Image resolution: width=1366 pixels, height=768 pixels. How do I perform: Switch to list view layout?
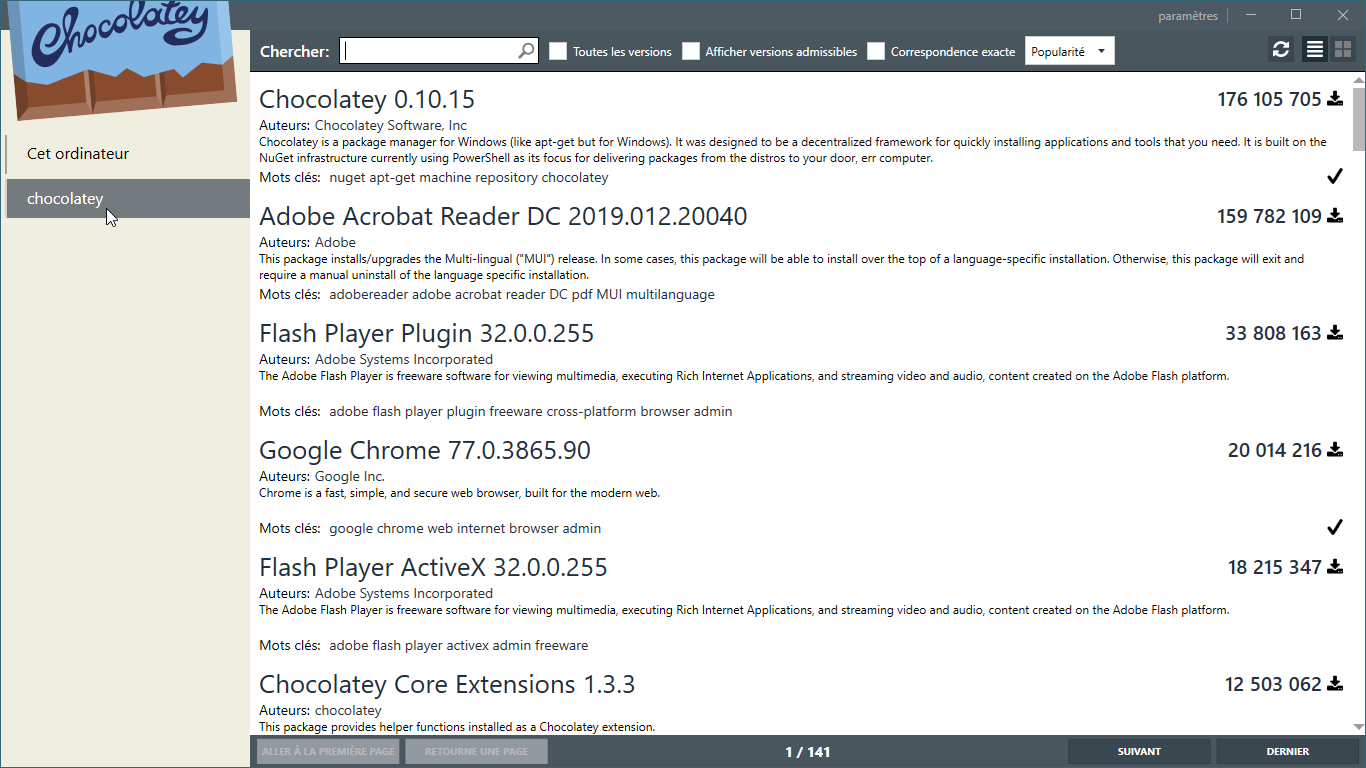click(x=1315, y=49)
